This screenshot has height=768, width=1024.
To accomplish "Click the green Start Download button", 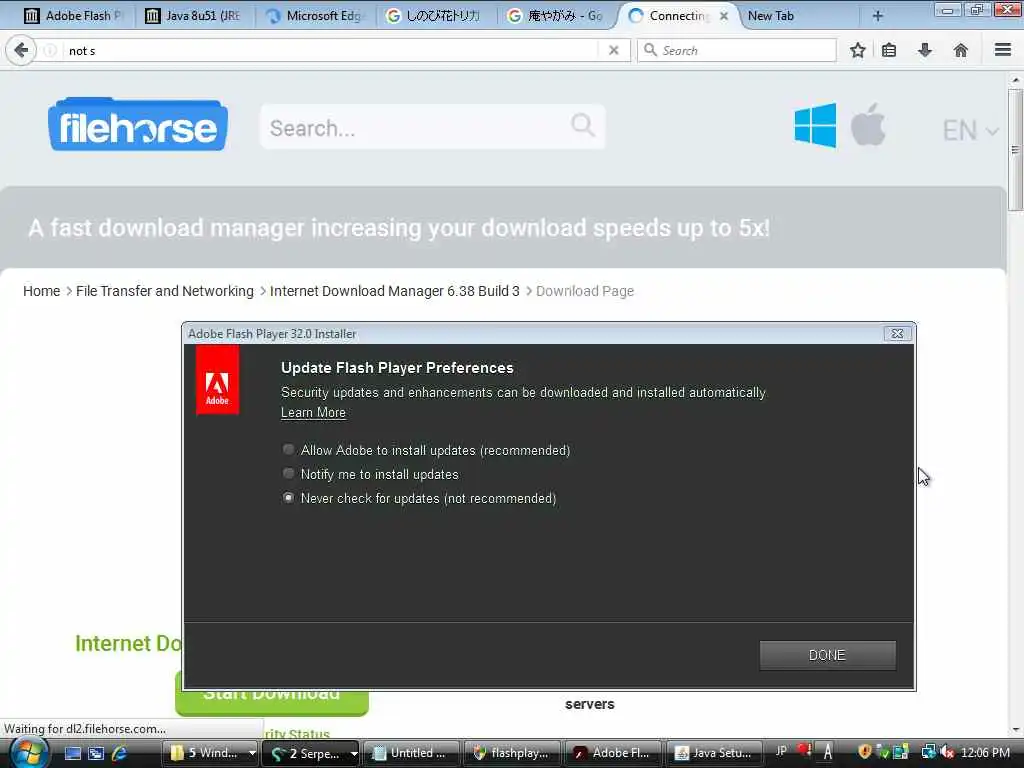I will [272, 703].
